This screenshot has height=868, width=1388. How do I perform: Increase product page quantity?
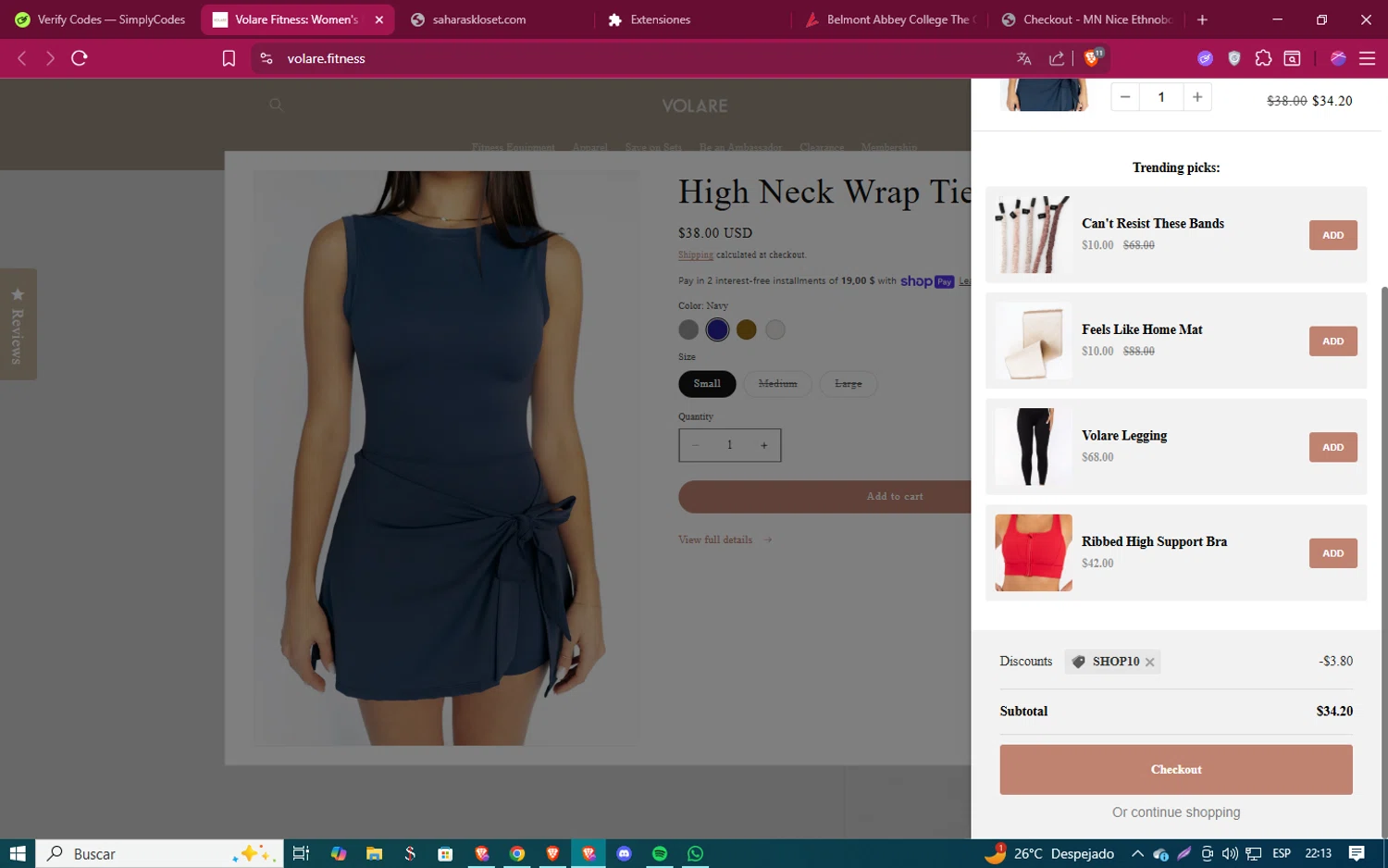pyautogui.click(x=764, y=445)
